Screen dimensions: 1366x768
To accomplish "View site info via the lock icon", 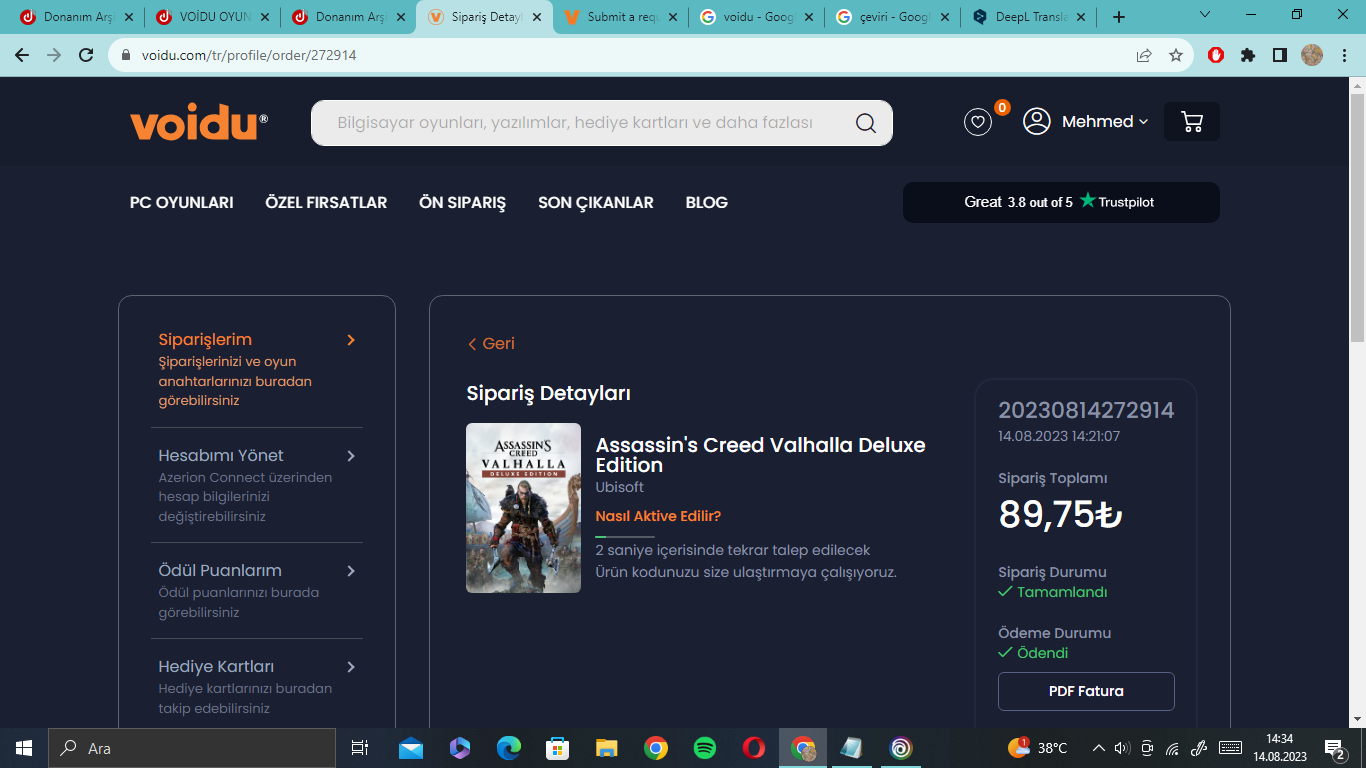I will coord(126,56).
